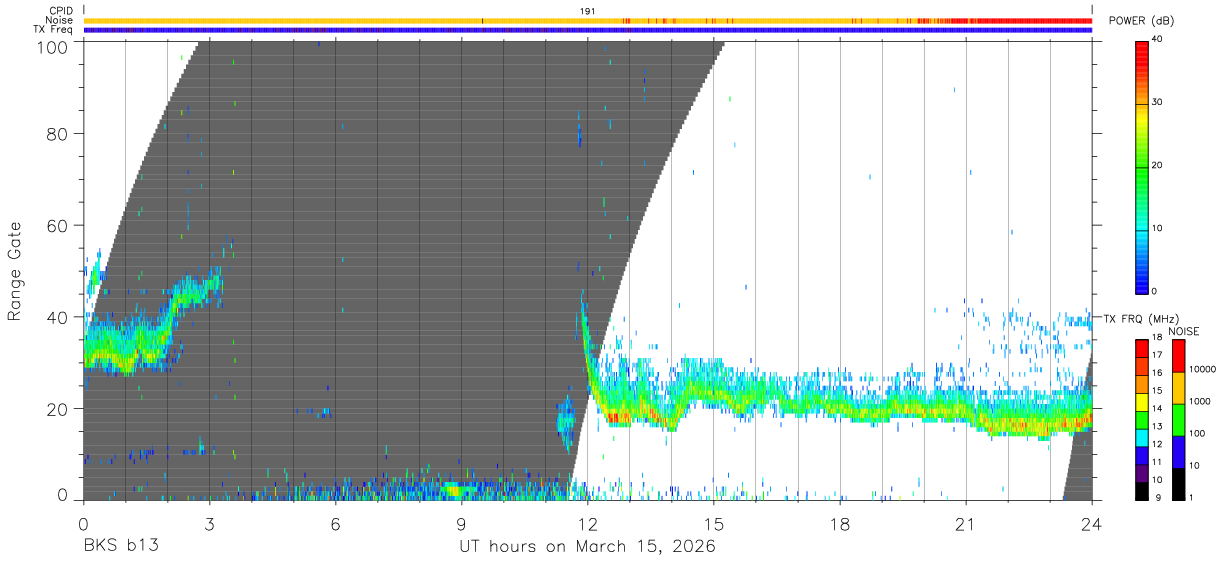The height and width of the screenshot is (567, 1228).
Task: Click the CPID label at top left
Action: click(61, 10)
